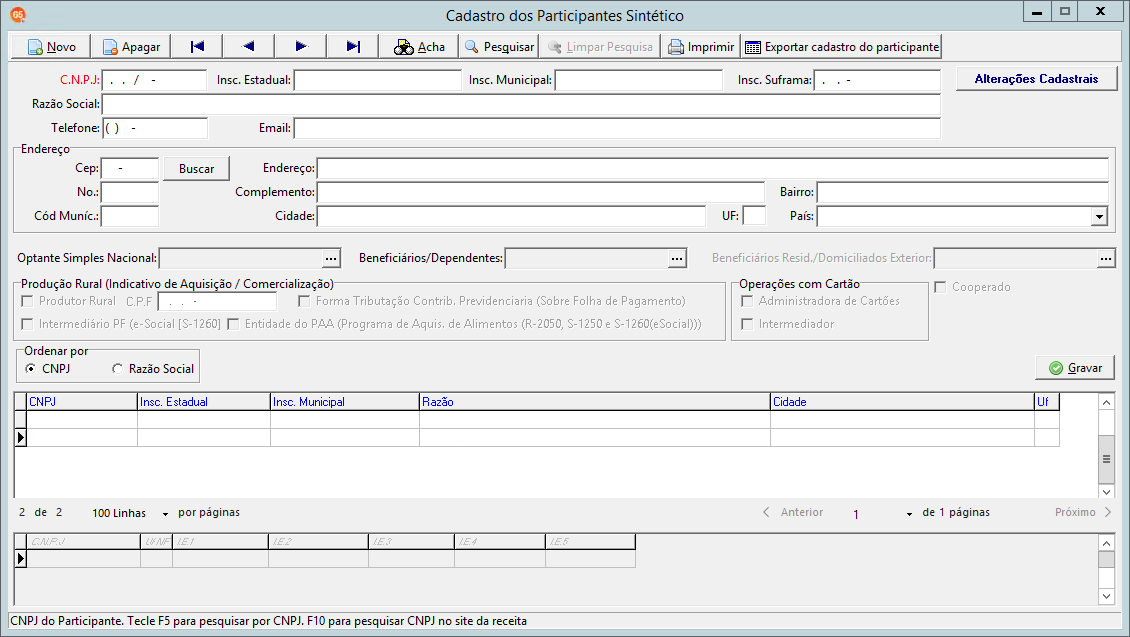Expand the 100 Linhas per page dropdown

pos(165,513)
